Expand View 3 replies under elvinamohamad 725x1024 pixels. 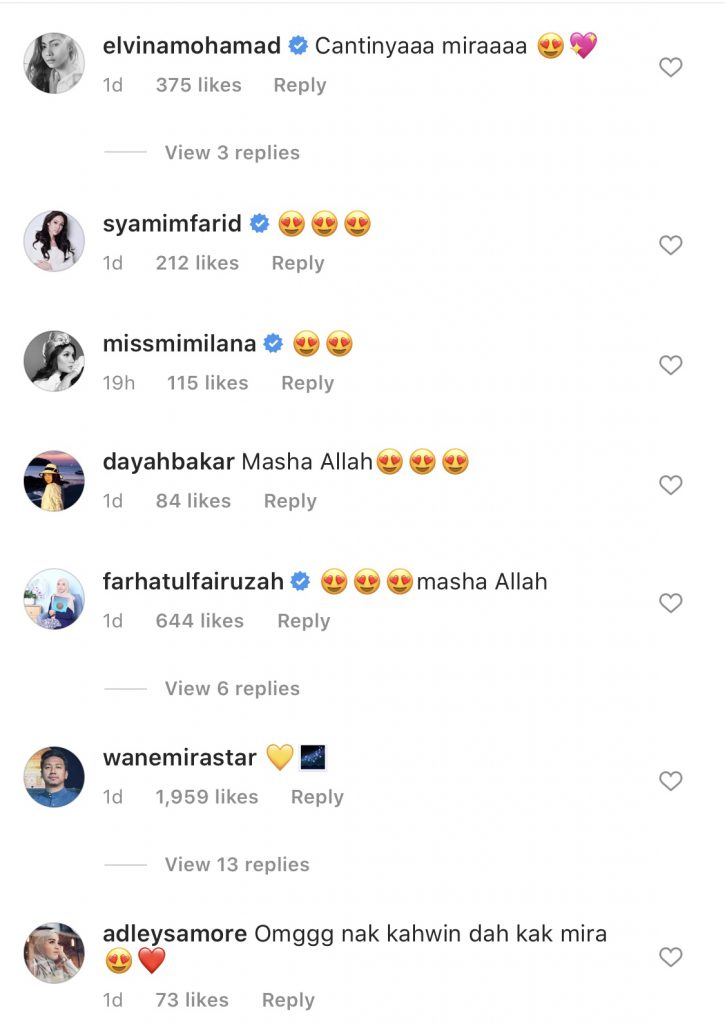(x=232, y=152)
